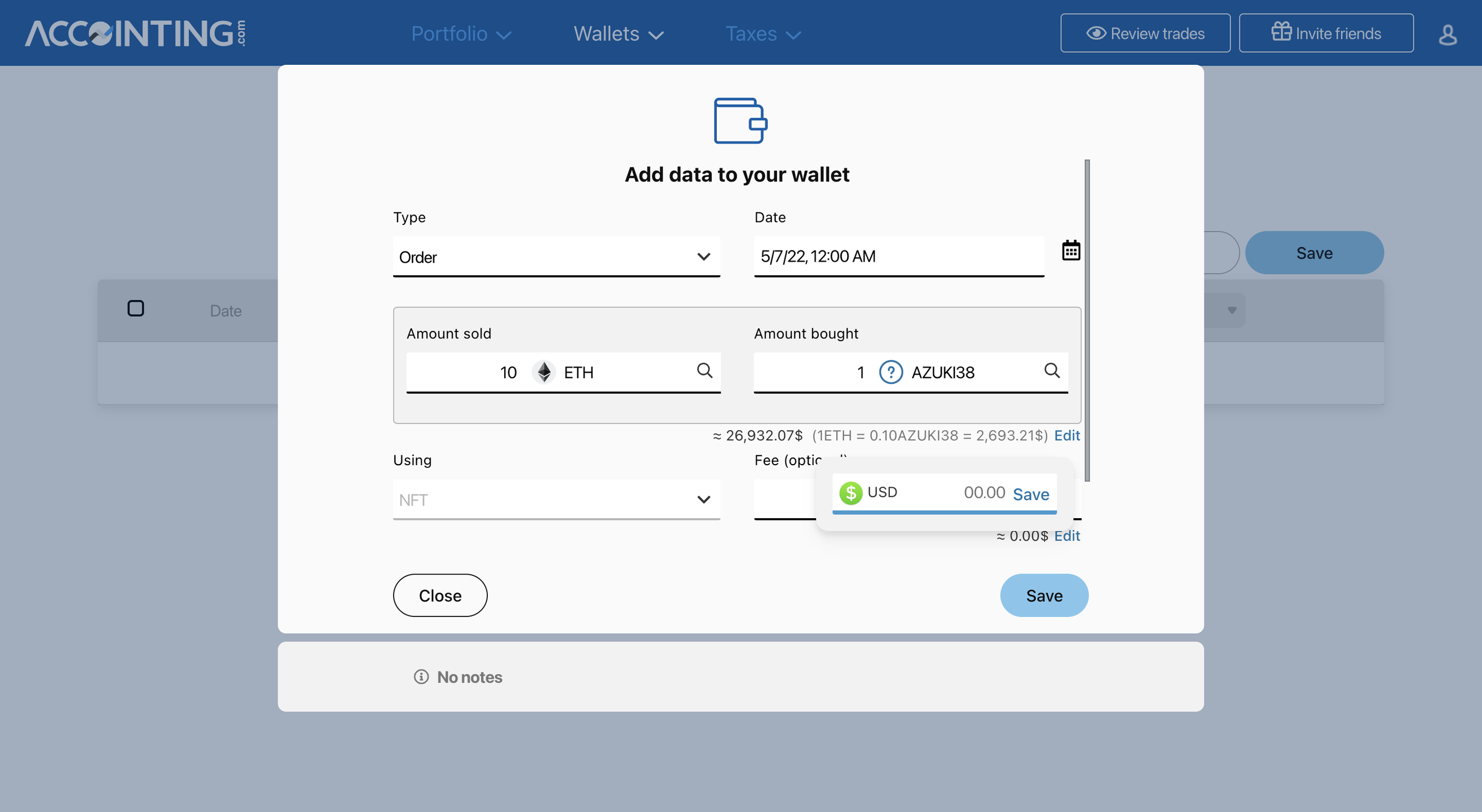
Task: Expand the Using NFT dropdown
Action: (x=556, y=499)
